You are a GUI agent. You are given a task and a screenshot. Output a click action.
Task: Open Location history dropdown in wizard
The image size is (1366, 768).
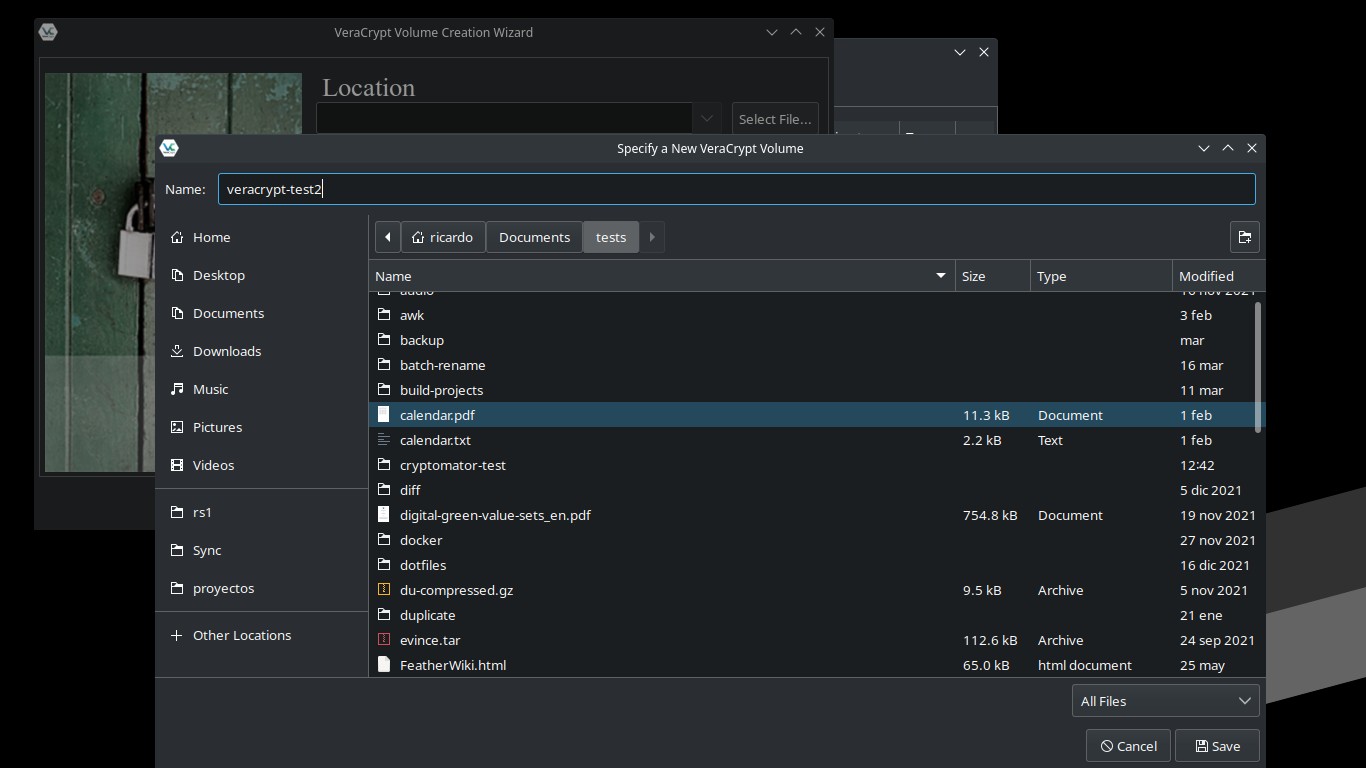coord(707,118)
